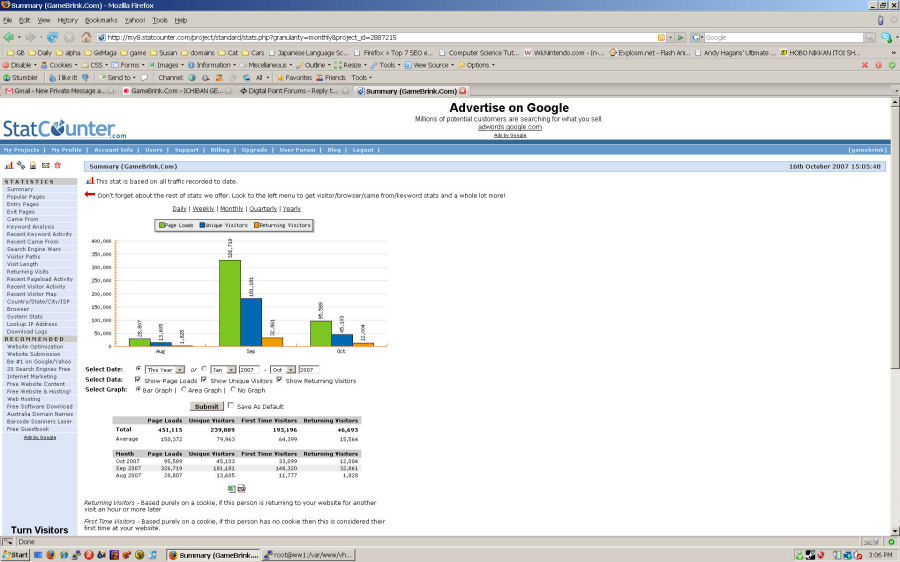Uncheck the Show Page Loads checkbox
Image resolution: width=900 pixels, height=562 pixels.
click(137, 380)
